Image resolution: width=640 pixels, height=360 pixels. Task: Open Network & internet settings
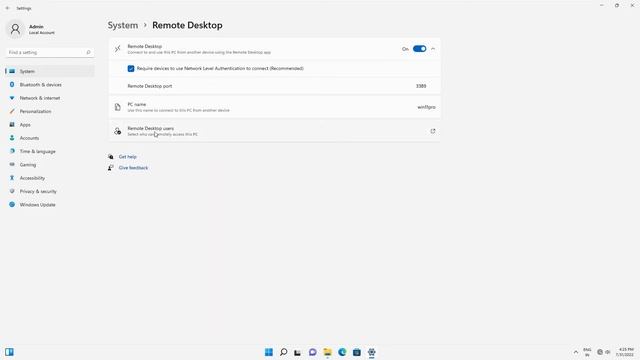(49, 98)
